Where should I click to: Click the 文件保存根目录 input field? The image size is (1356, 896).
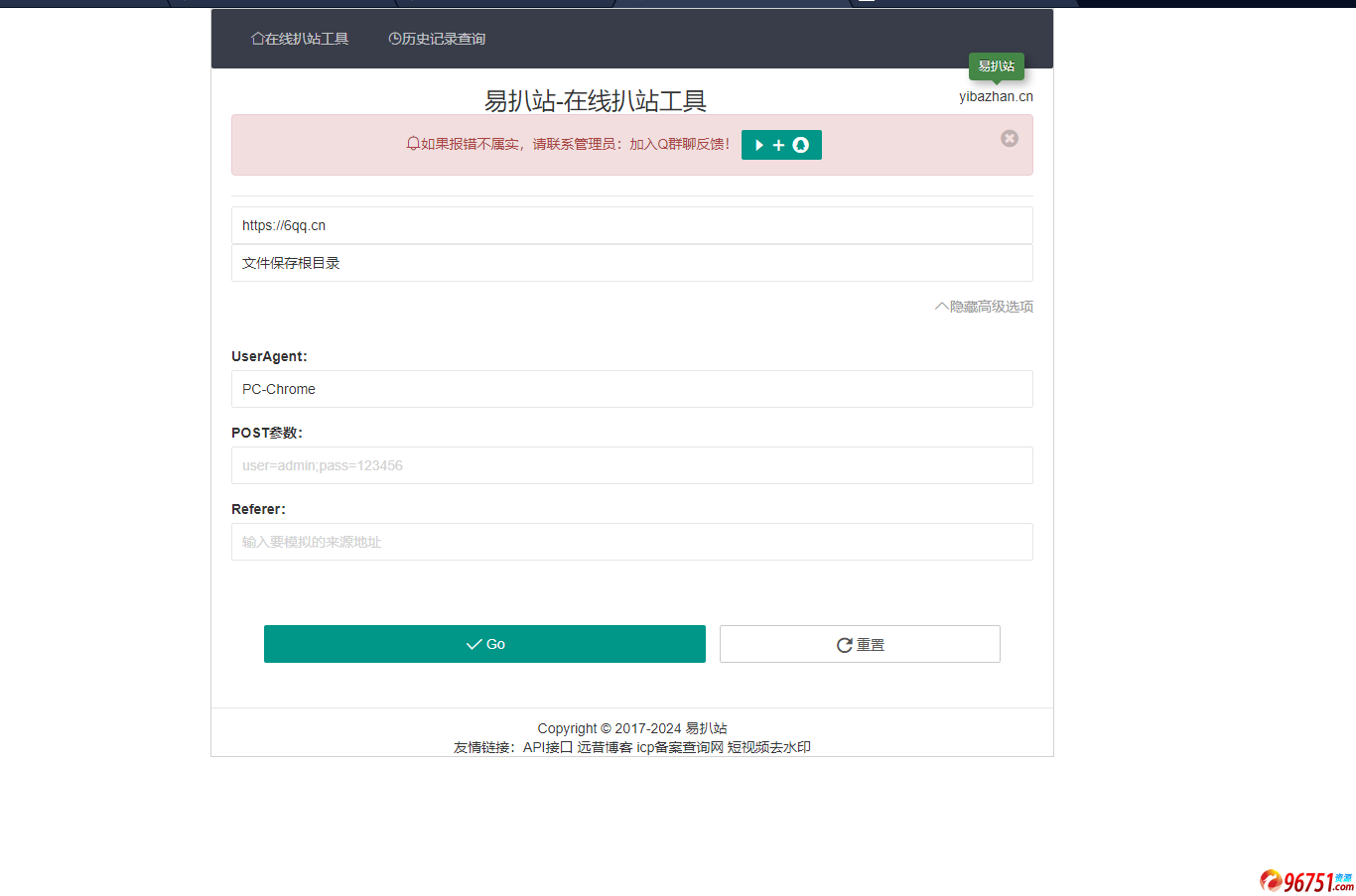(632, 263)
